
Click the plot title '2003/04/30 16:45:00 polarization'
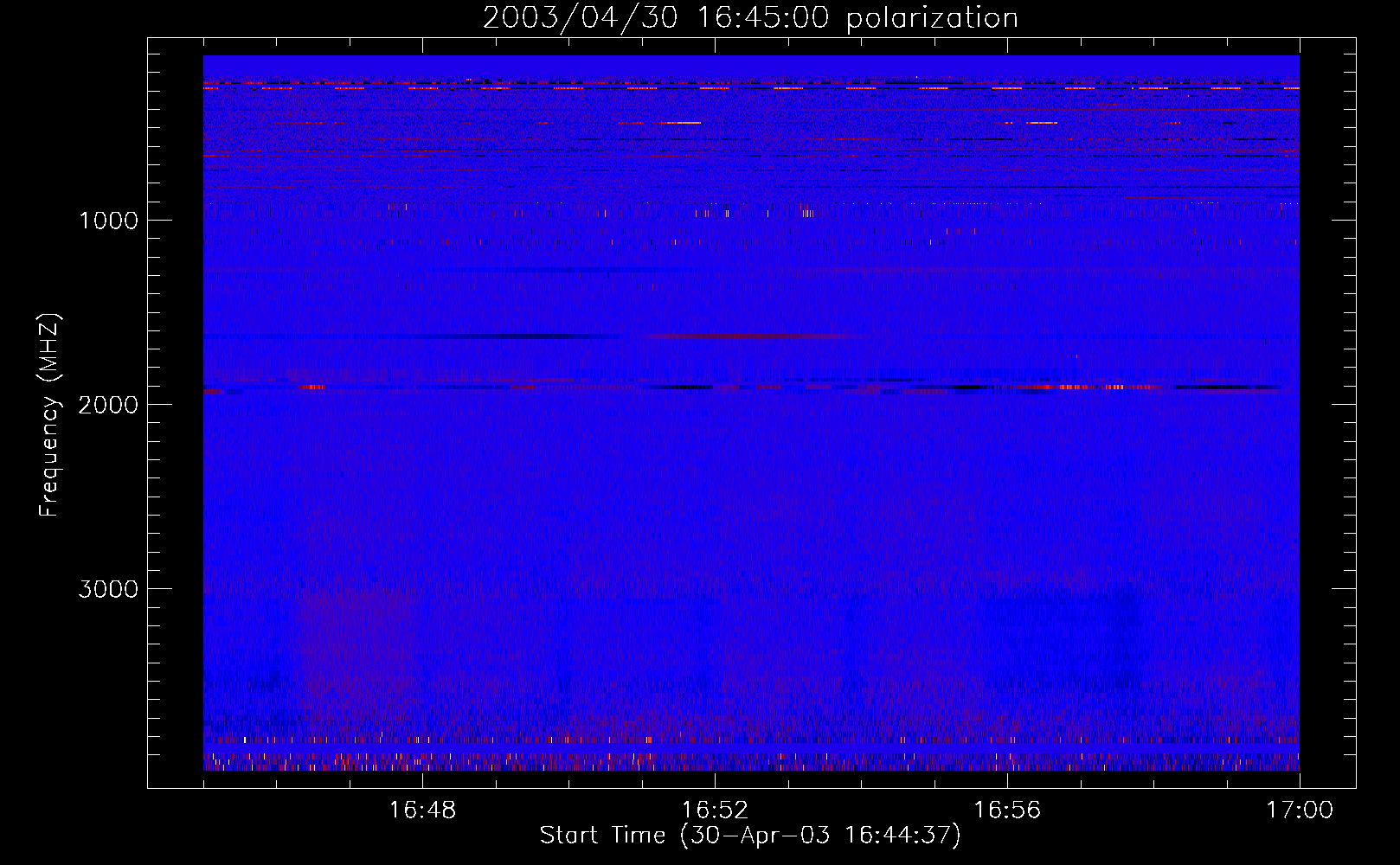pos(750,18)
